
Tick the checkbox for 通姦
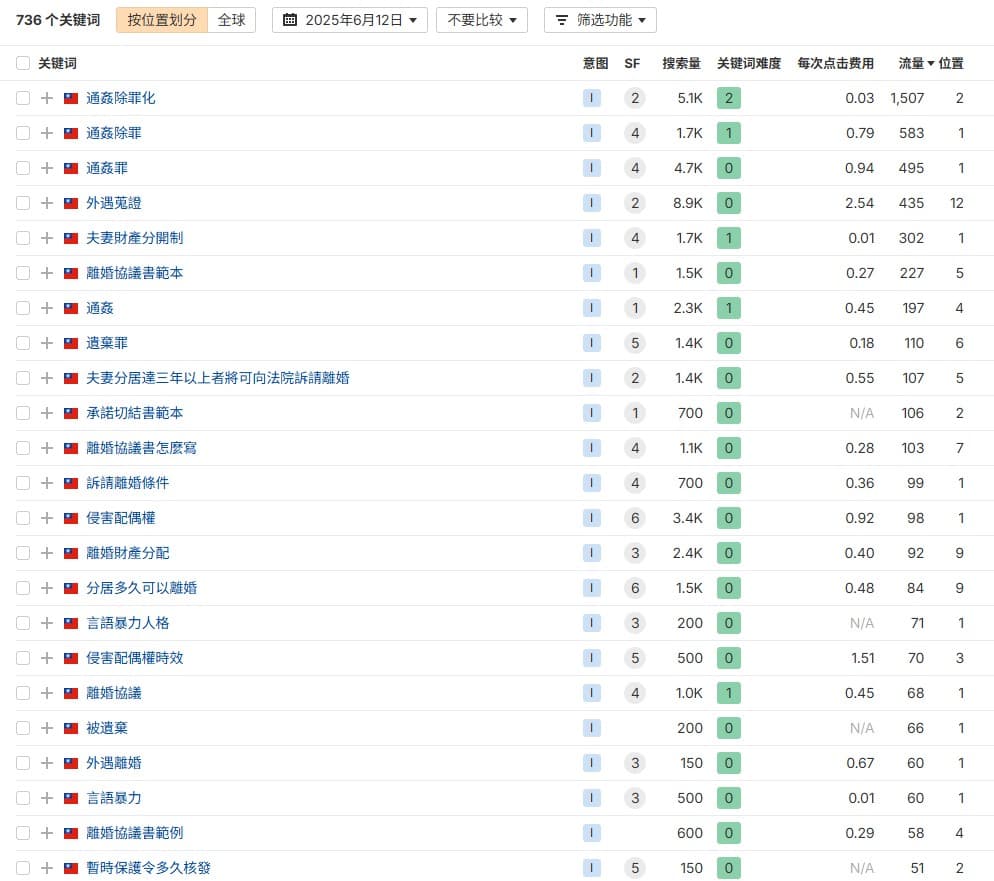tap(23, 308)
